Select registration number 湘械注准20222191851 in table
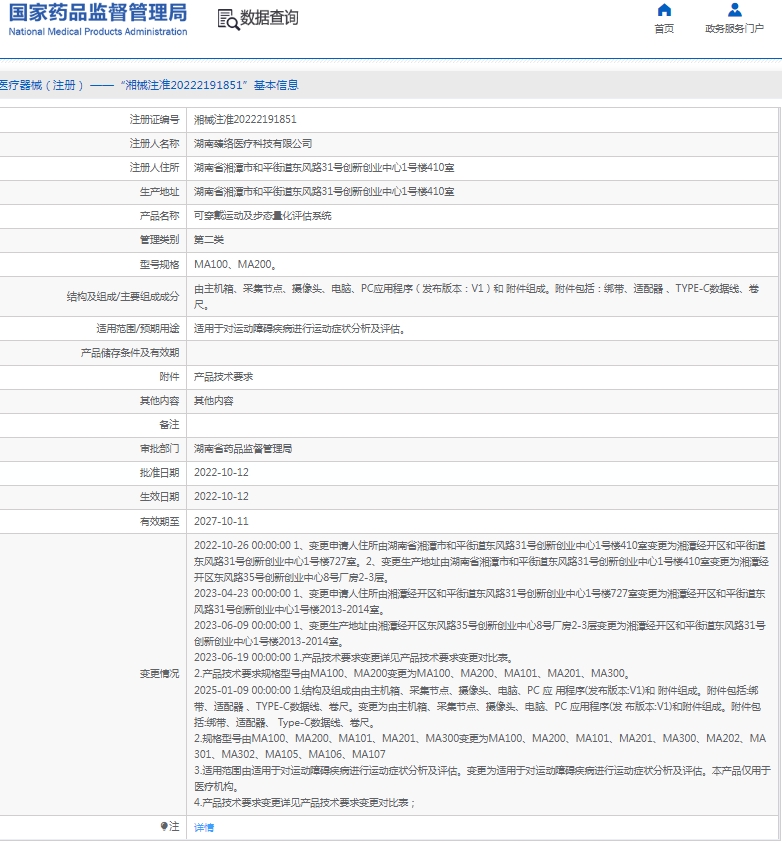Screen dimensions: 782x843 pyautogui.click(x=245, y=119)
